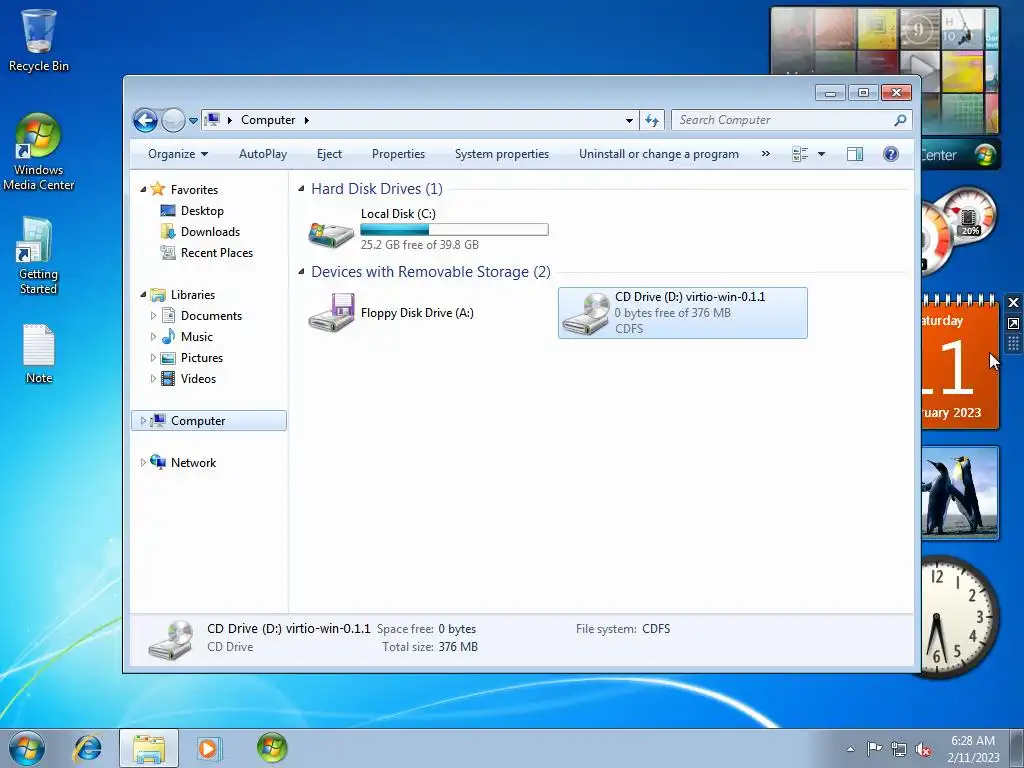Click the muted volume tray icon

(x=923, y=750)
